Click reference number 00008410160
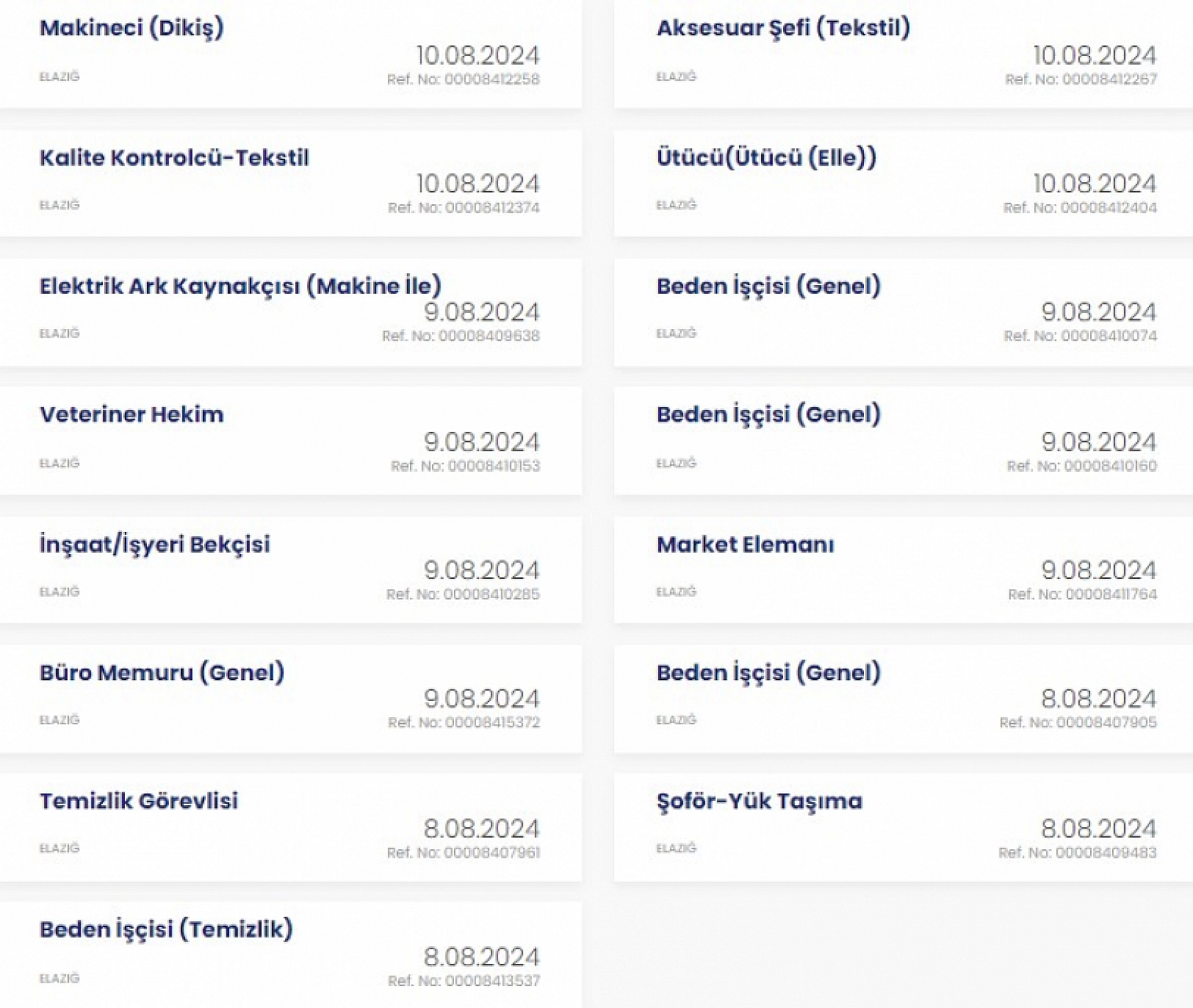 point(1082,466)
